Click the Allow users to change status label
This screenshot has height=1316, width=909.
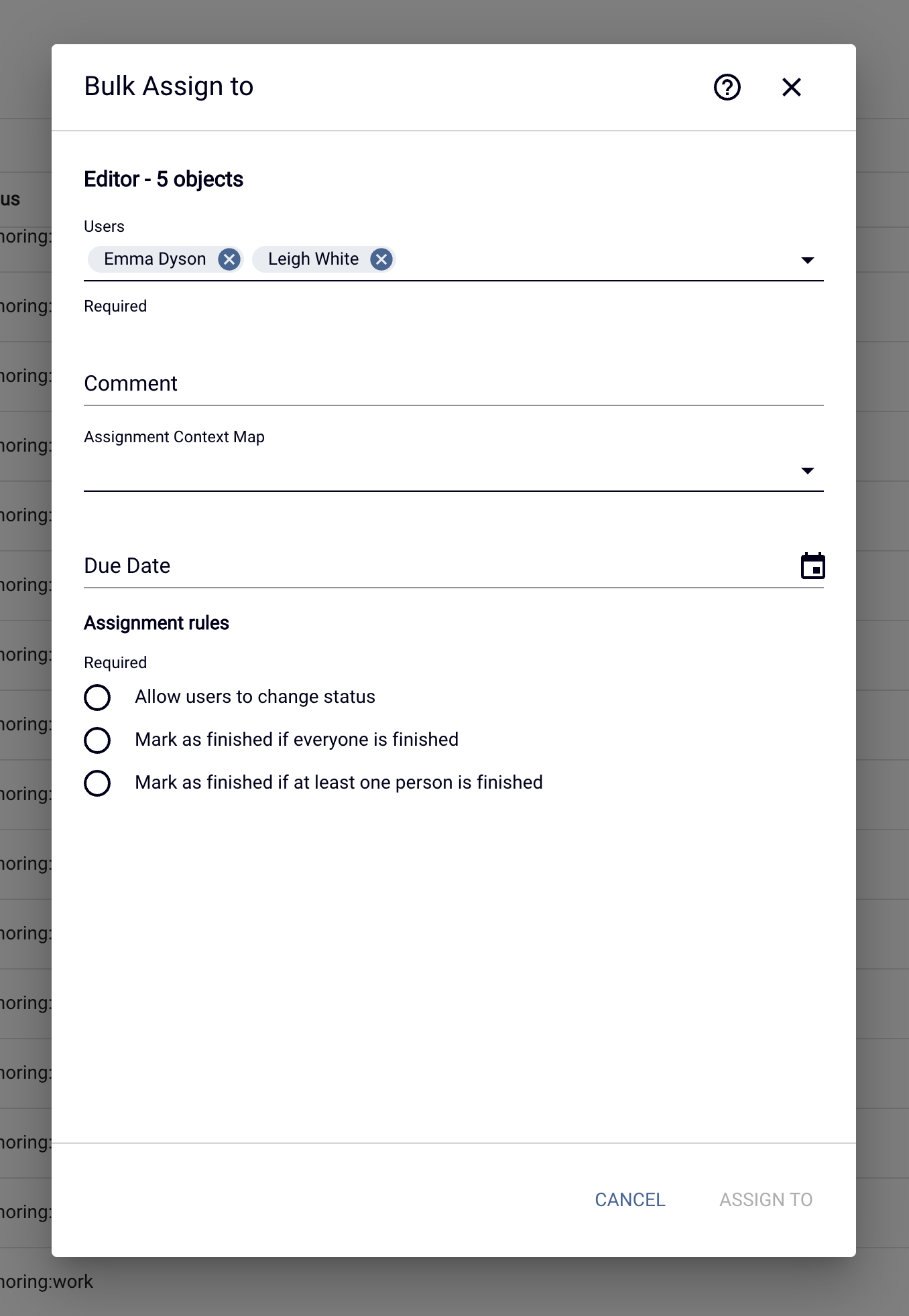pyautogui.click(x=255, y=697)
